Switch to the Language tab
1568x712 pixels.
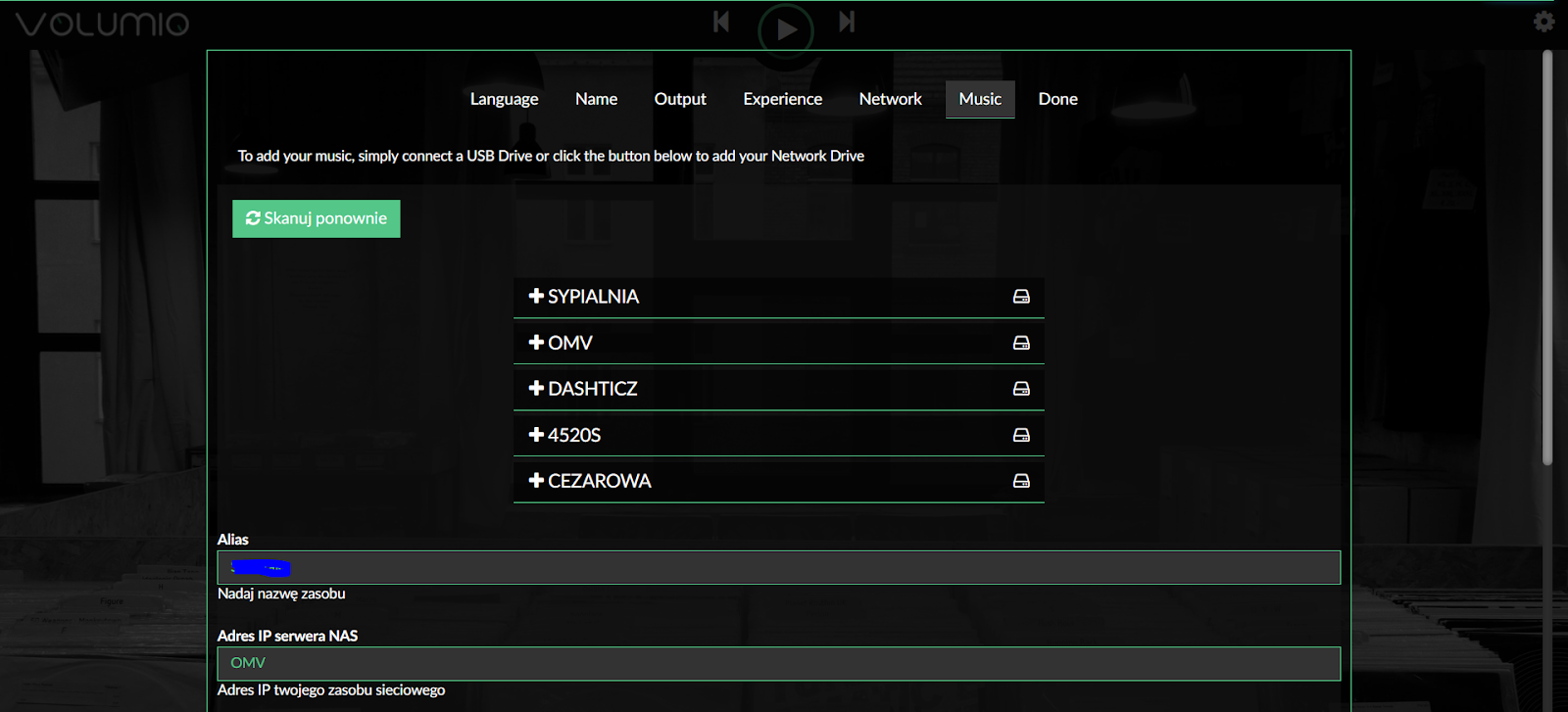coord(504,99)
